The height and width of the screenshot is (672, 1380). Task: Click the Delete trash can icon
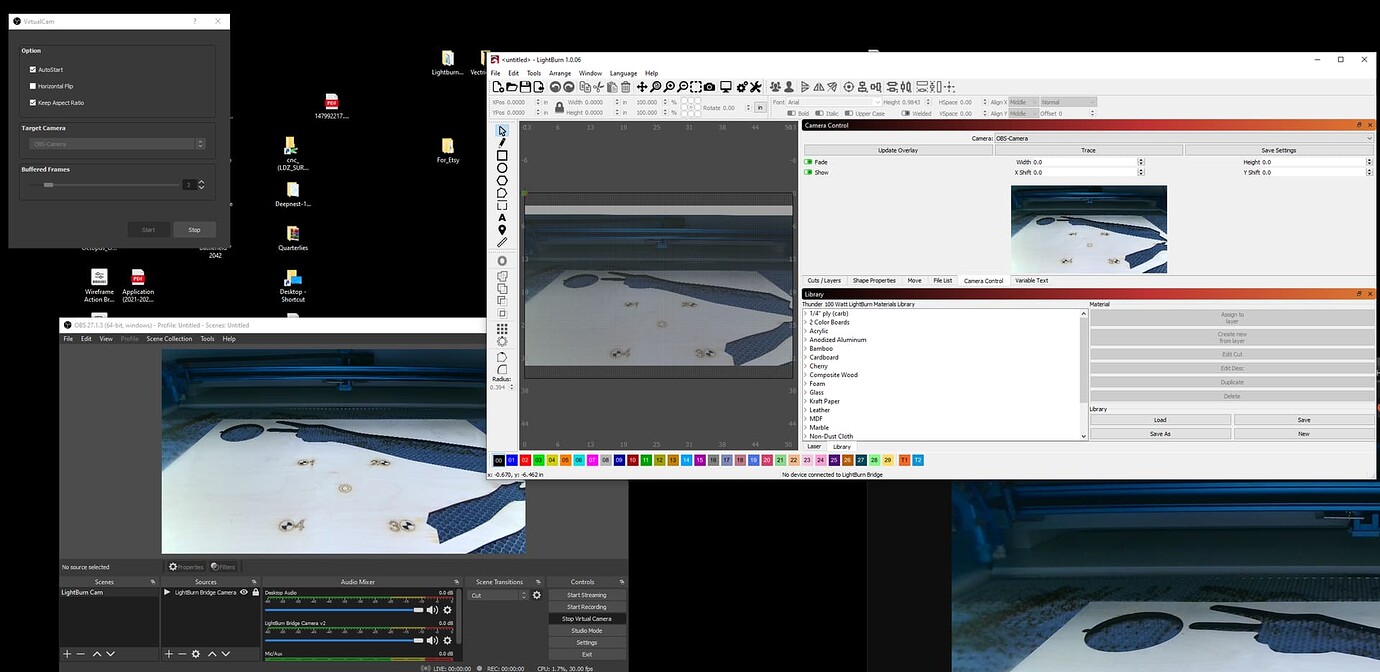[626, 87]
